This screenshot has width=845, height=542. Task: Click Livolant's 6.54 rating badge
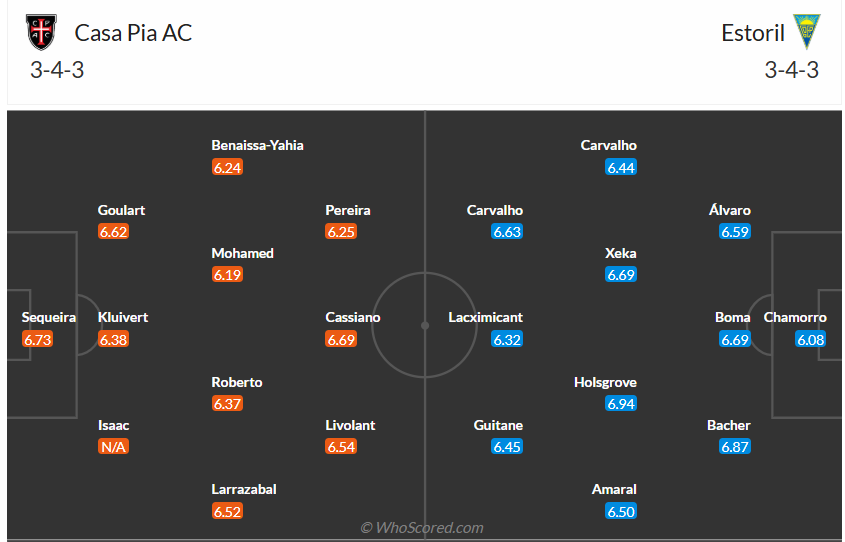click(341, 447)
